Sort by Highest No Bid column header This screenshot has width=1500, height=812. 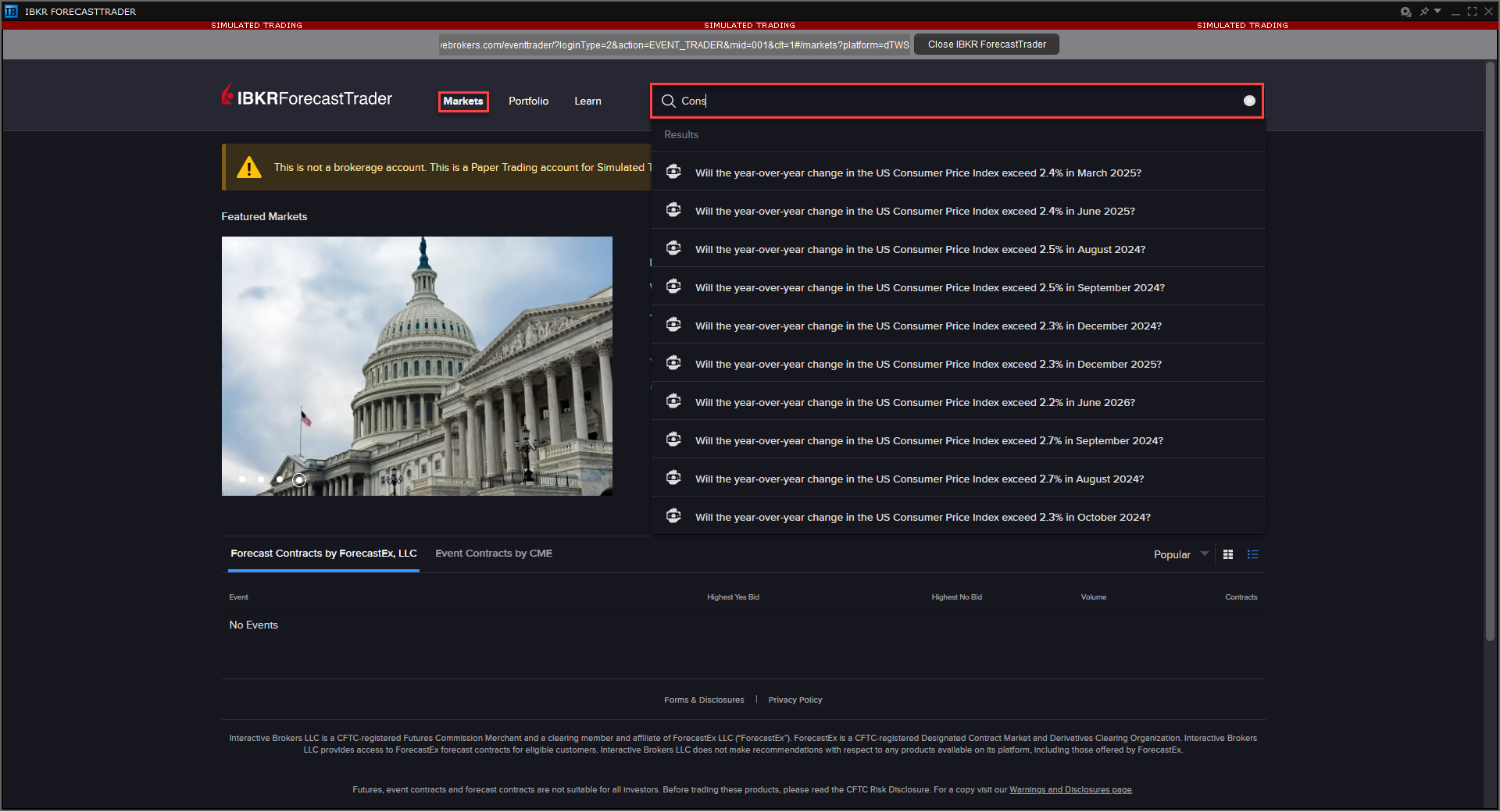(957, 597)
